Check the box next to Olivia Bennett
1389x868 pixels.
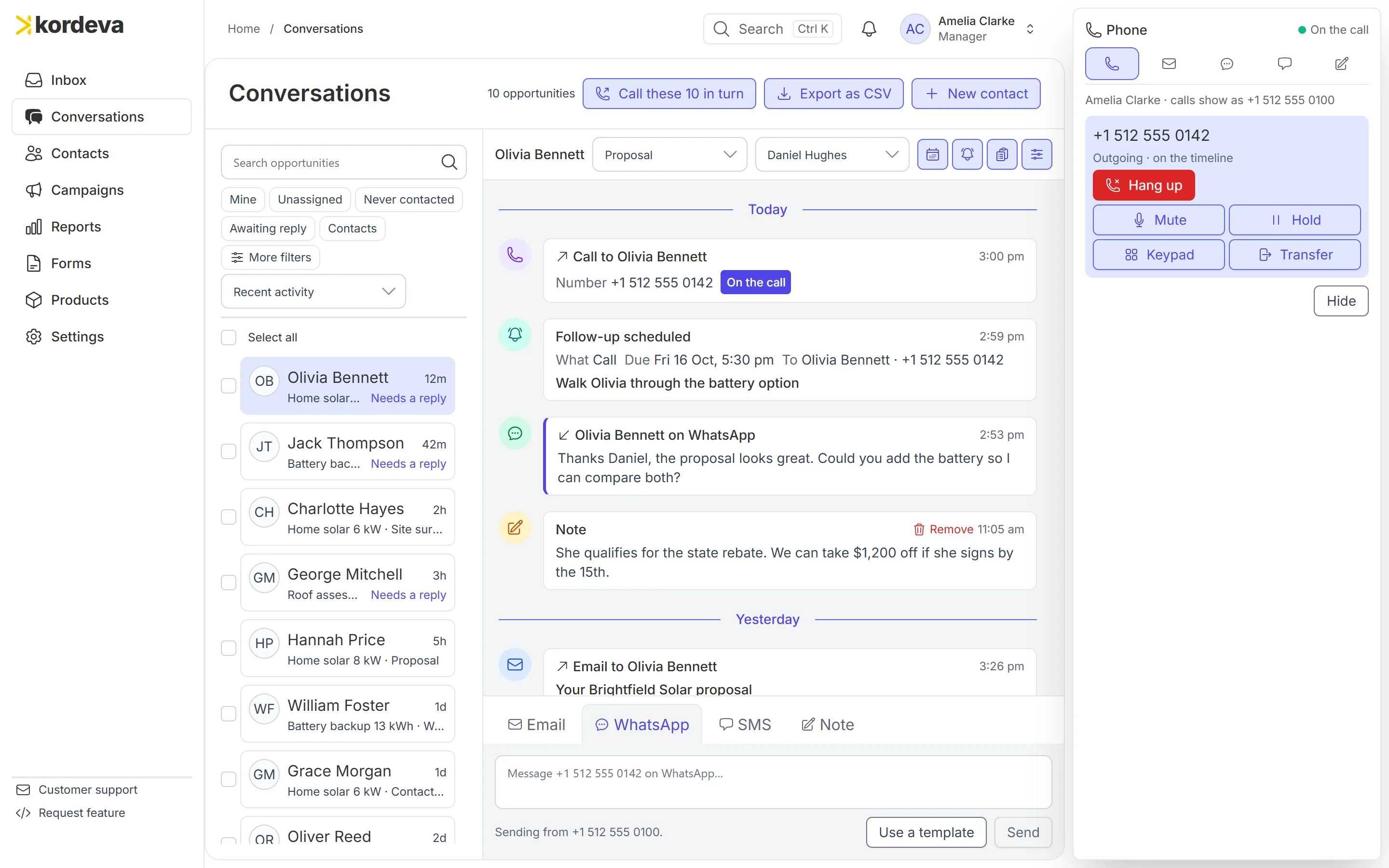(229, 386)
